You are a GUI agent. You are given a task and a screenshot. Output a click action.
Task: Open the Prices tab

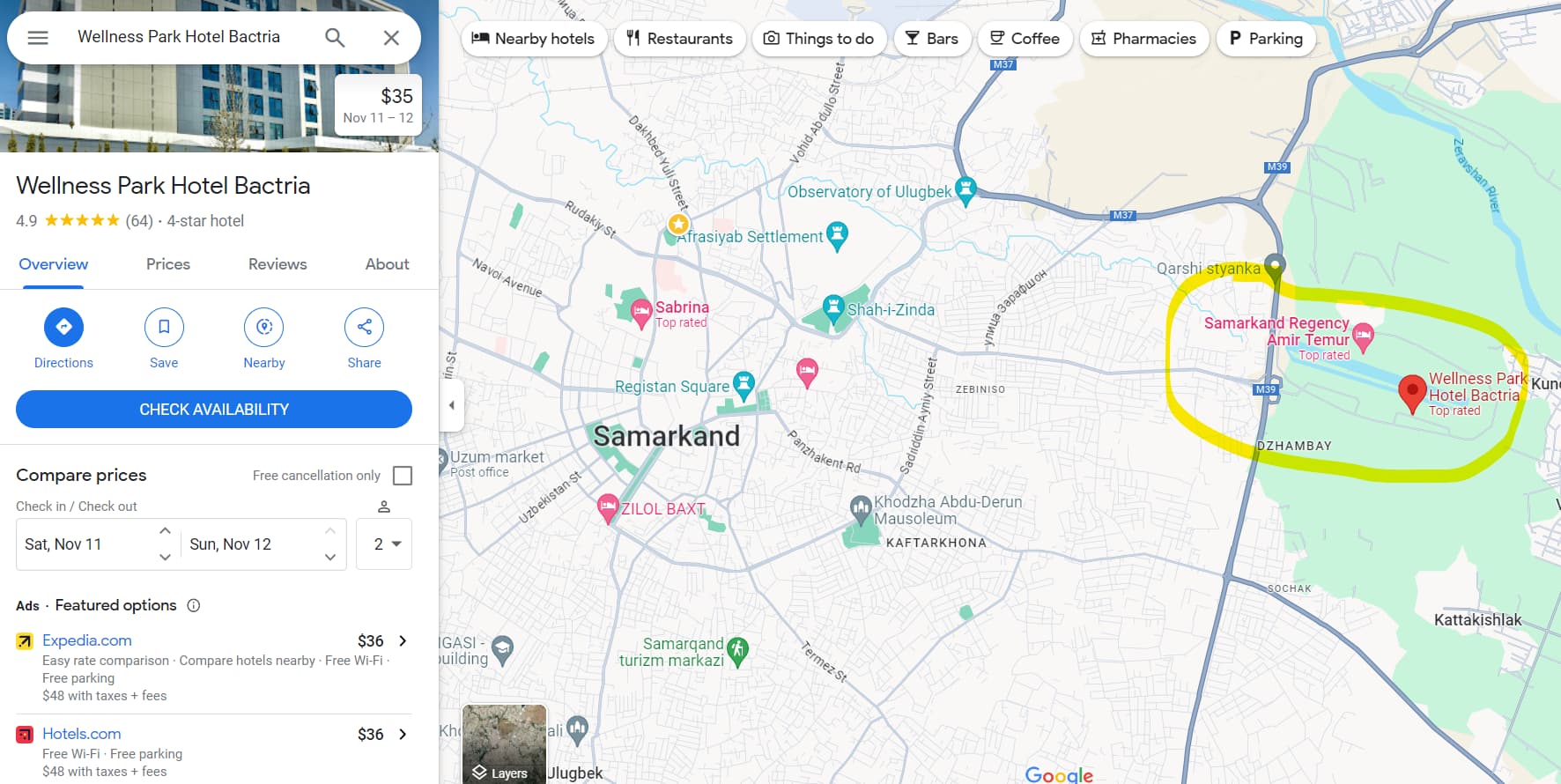(168, 264)
